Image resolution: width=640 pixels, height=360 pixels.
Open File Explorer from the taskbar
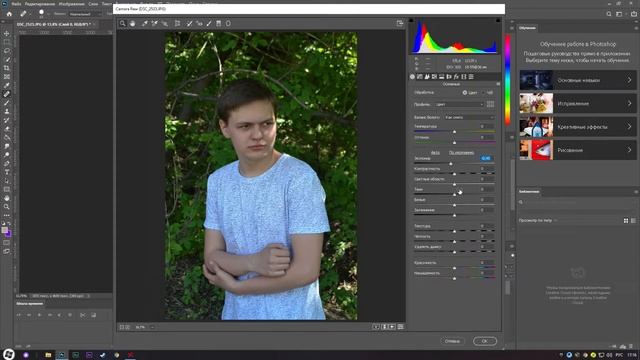(x=48, y=355)
